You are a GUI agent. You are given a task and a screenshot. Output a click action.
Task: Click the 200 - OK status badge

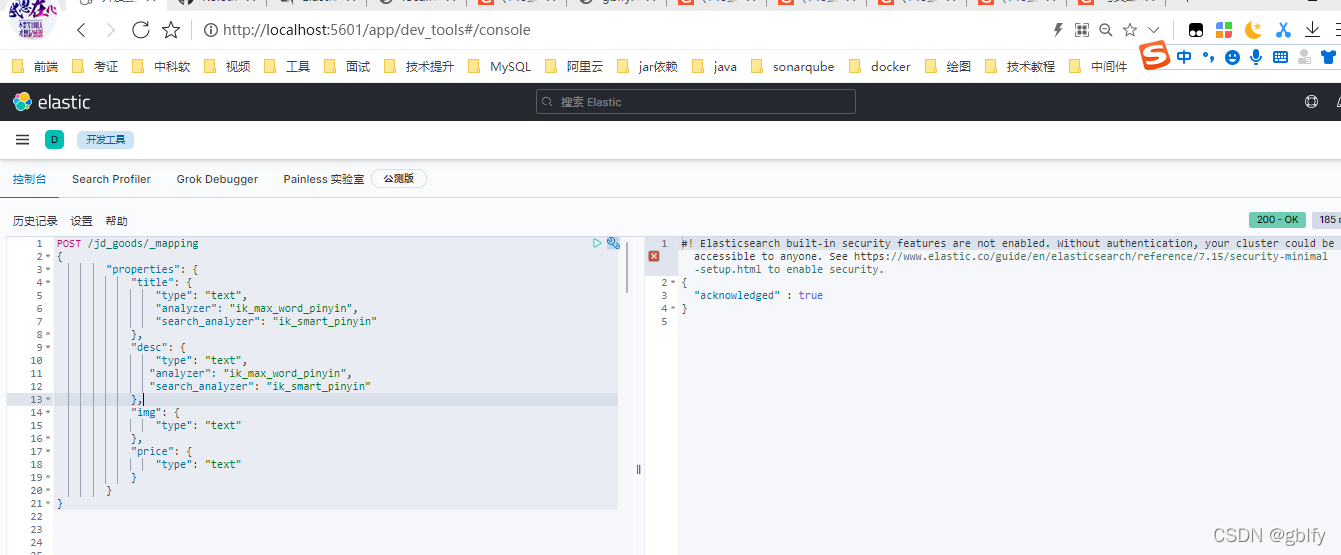pyautogui.click(x=1277, y=220)
